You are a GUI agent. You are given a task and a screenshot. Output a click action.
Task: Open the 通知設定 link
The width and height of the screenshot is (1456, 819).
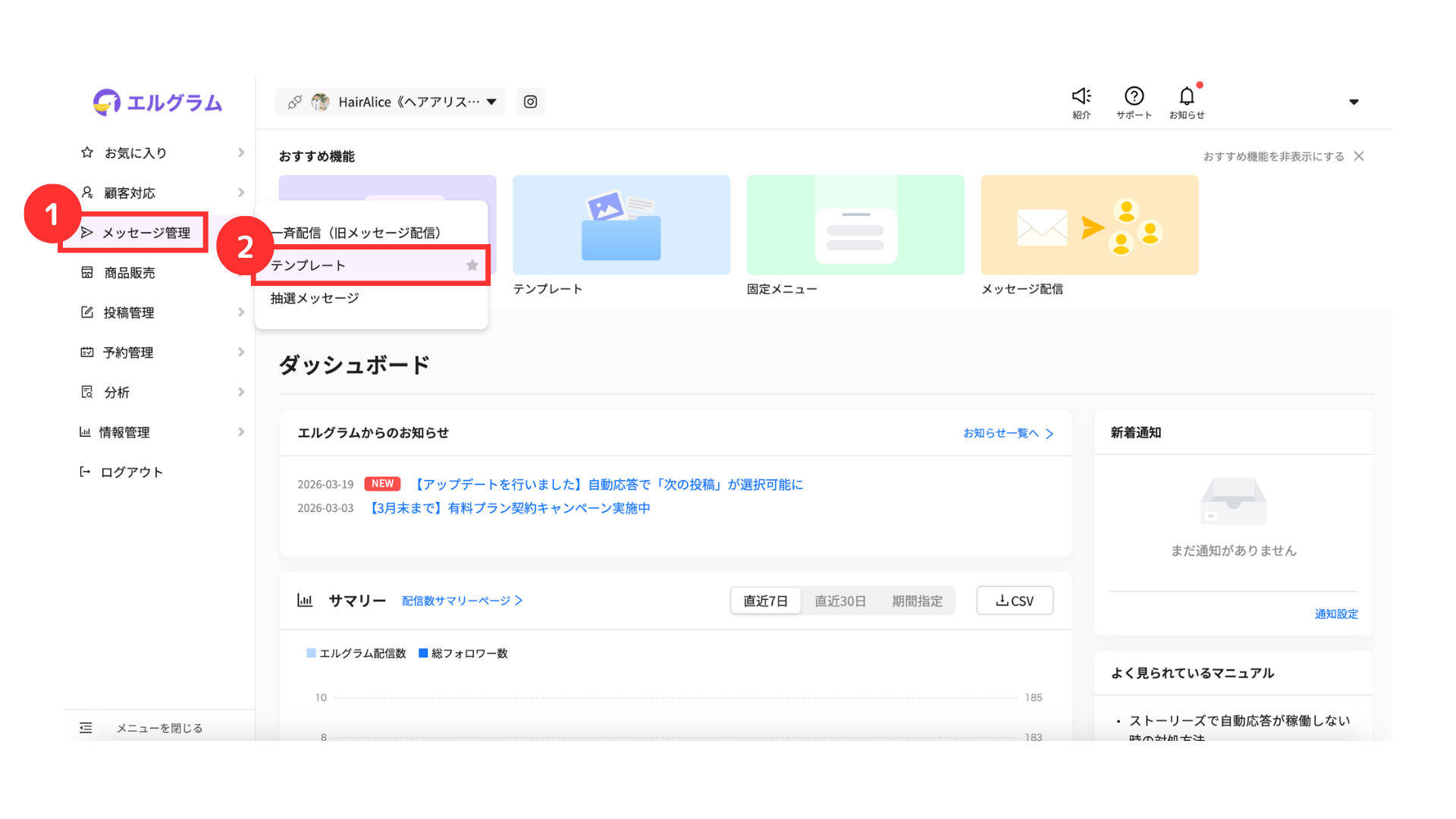coord(1336,613)
